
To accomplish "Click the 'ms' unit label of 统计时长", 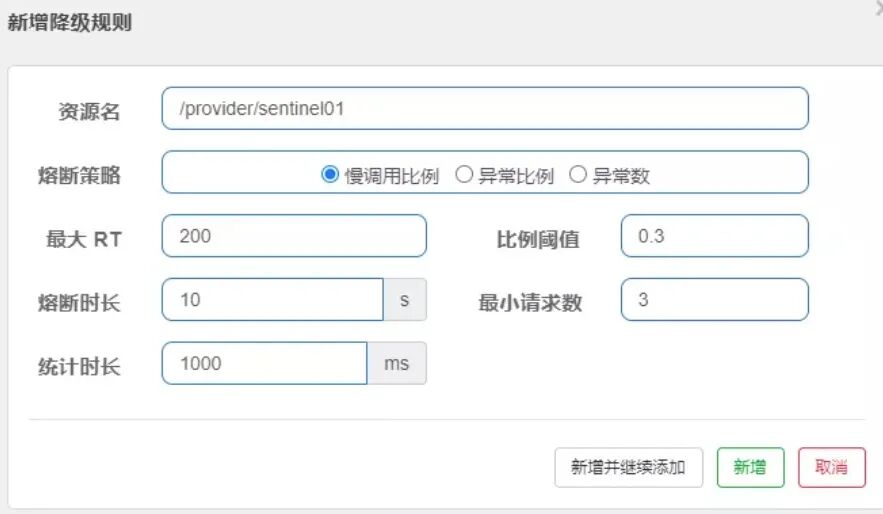I will (x=396, y=363).
